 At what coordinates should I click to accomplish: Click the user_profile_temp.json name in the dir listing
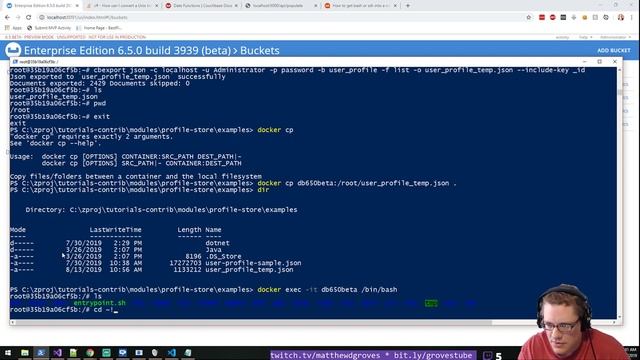(x=249, y=270)
